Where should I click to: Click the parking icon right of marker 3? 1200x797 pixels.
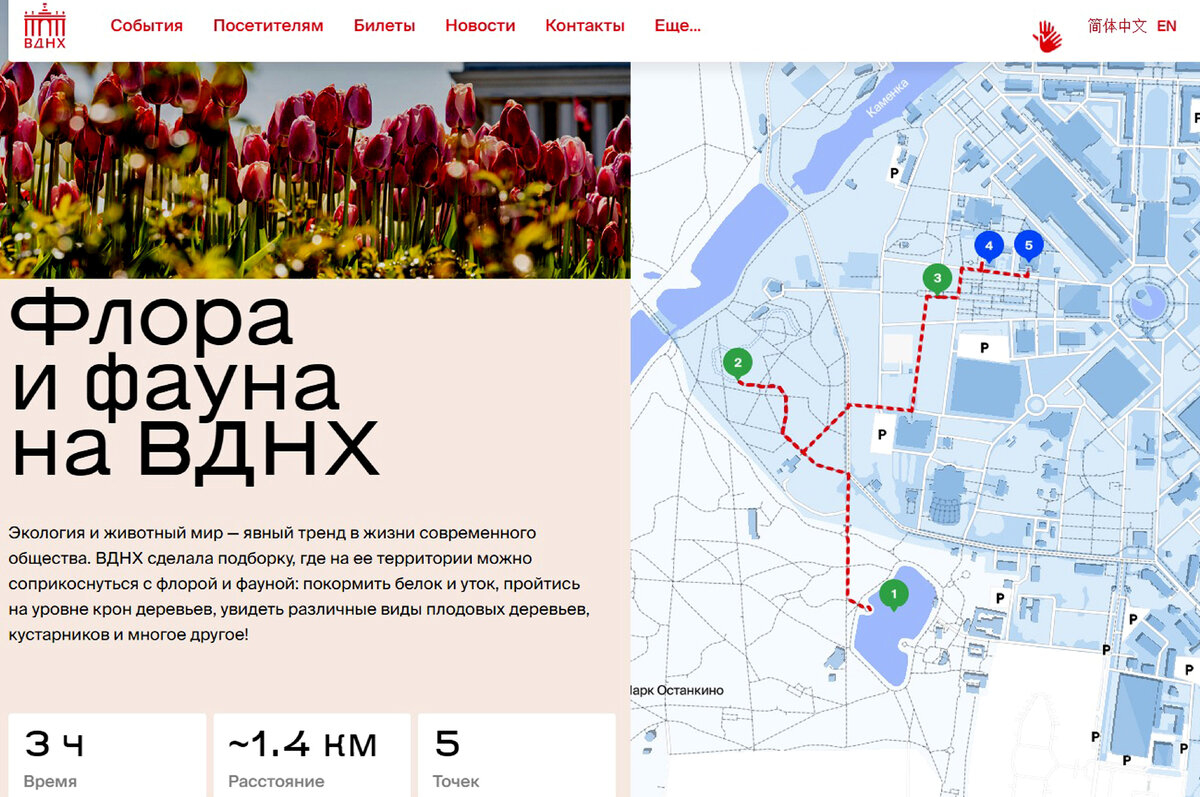(983, 347)
